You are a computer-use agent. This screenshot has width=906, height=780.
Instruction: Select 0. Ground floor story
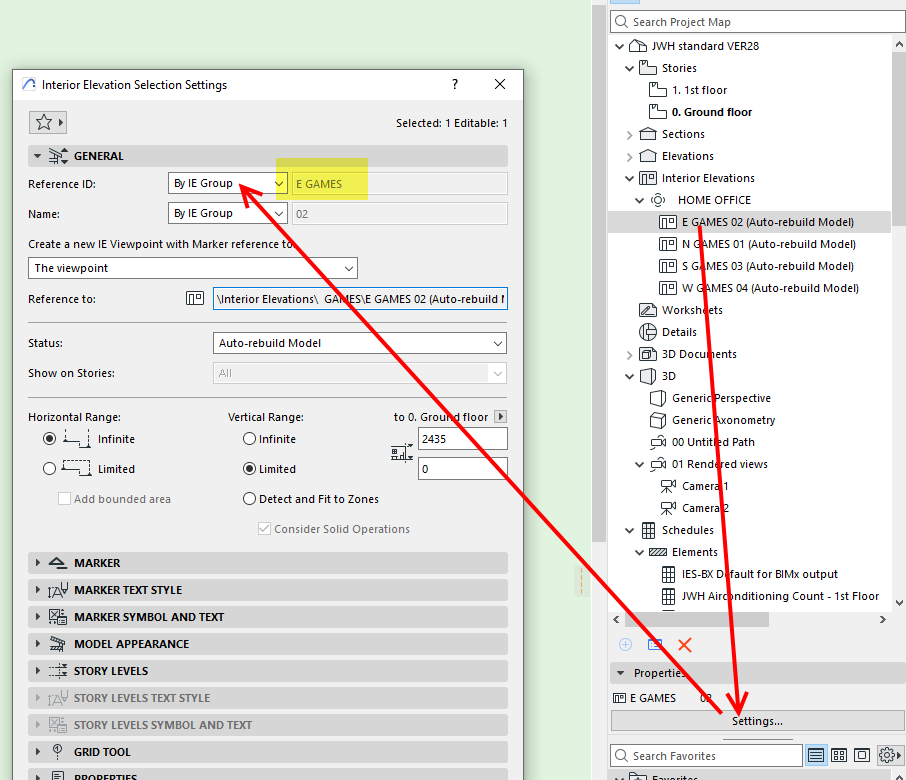tap(712, 112)
